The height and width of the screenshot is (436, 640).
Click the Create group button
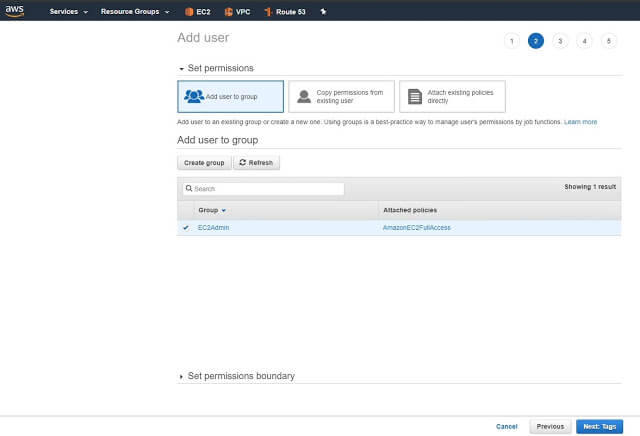click(204, 163)
